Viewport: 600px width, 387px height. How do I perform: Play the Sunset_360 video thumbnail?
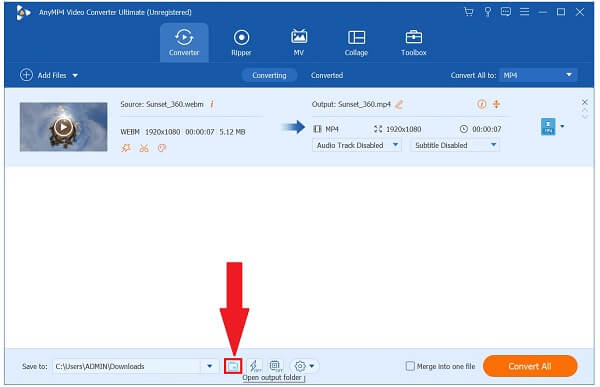point(64,127)
